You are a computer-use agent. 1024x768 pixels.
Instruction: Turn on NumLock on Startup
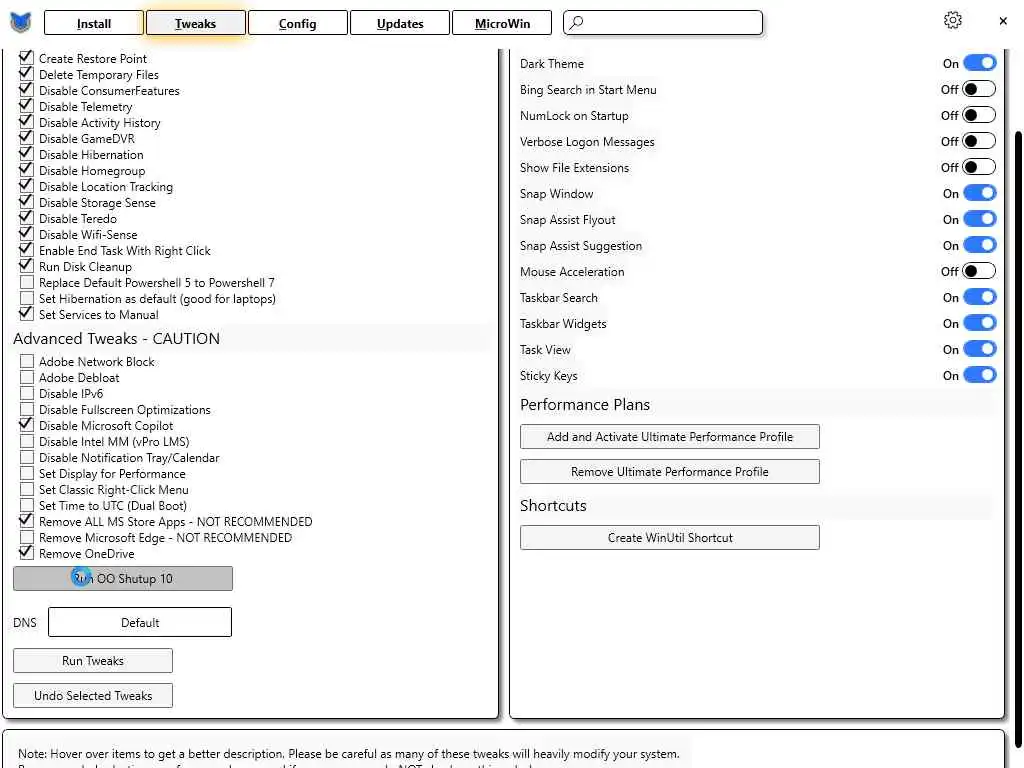pos(980,115)
